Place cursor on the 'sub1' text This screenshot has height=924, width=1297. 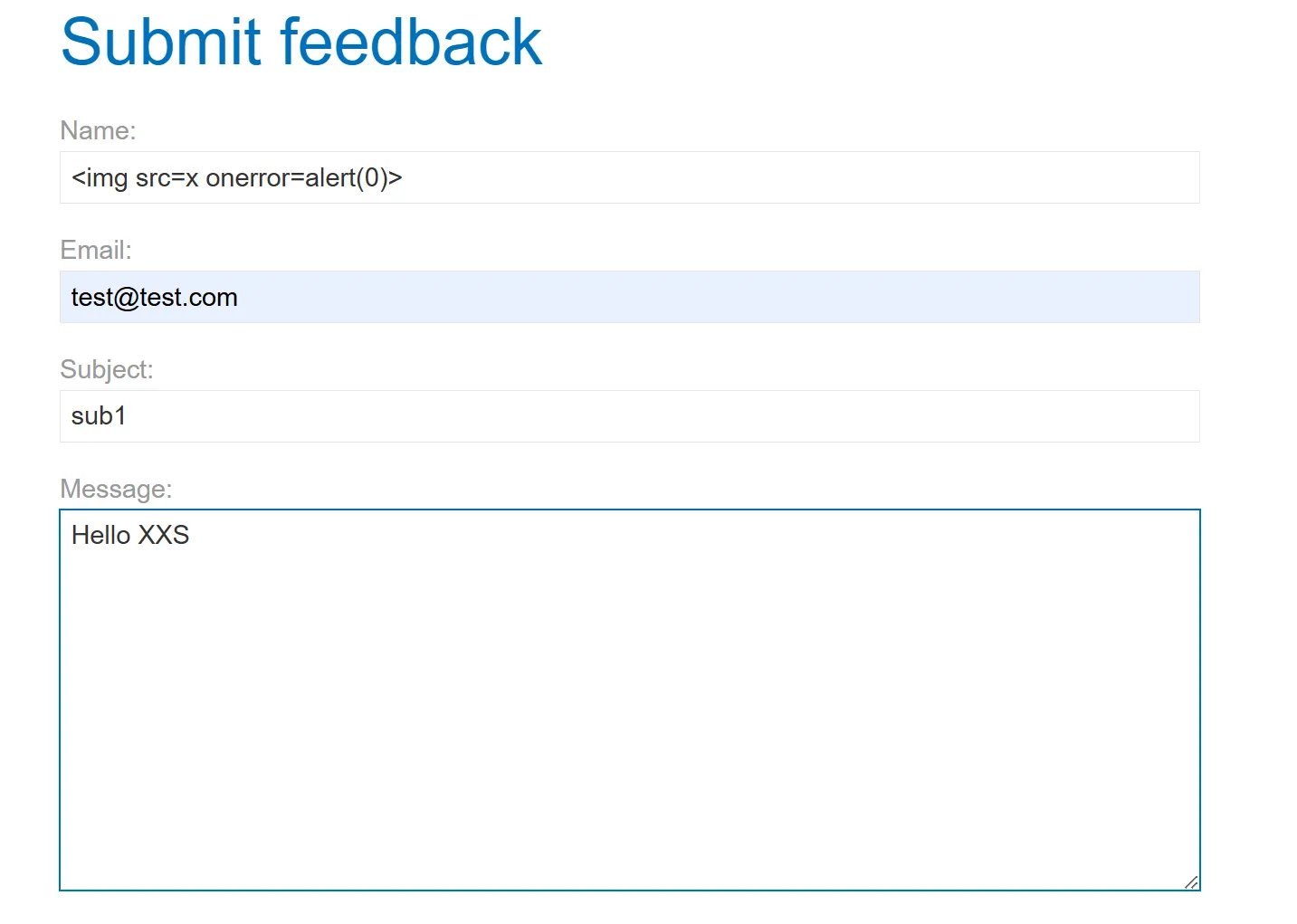(x=99, y=416)
